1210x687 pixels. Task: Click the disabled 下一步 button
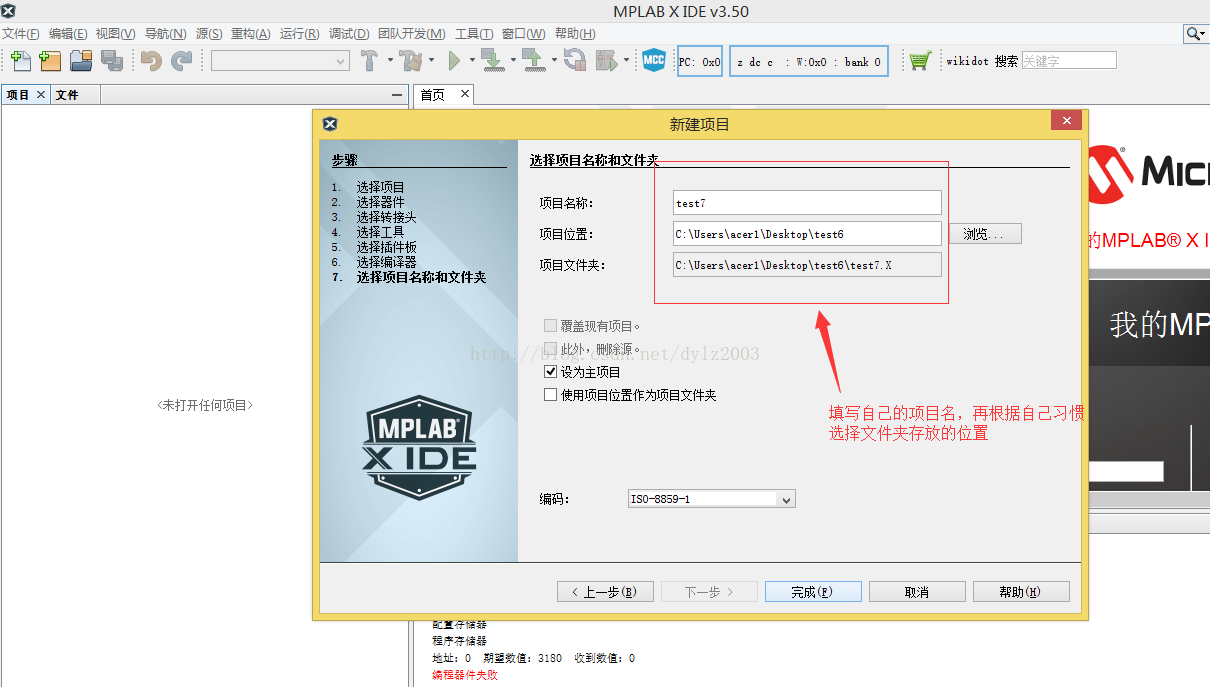[709, 592]
